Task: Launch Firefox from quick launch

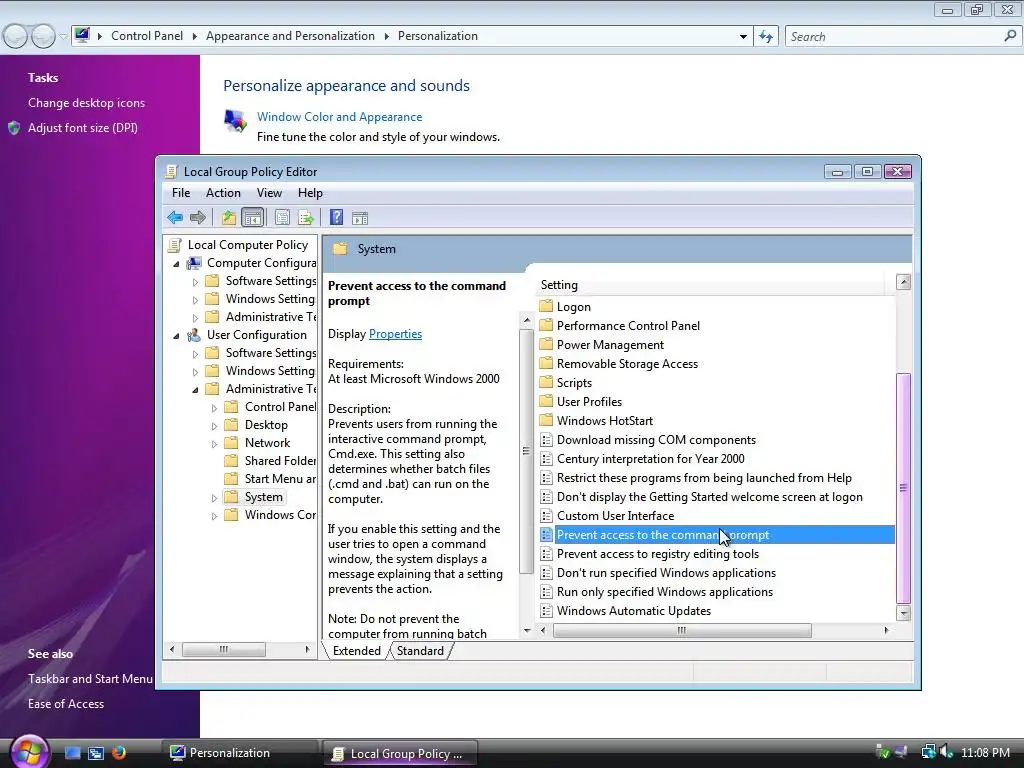Action: tap(119, 752)
